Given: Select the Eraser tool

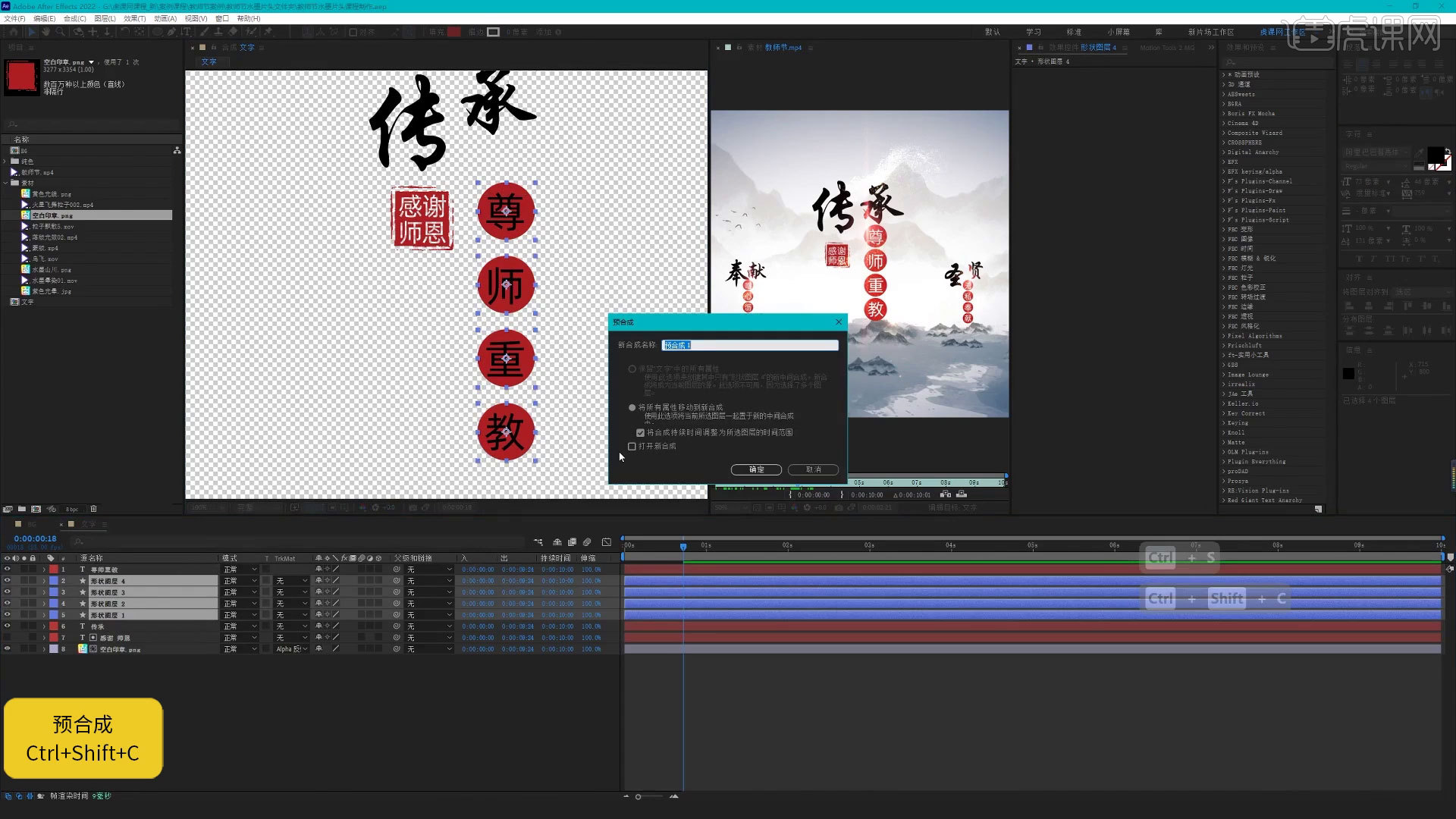Looking at the screenshot, I should (233, 32).
